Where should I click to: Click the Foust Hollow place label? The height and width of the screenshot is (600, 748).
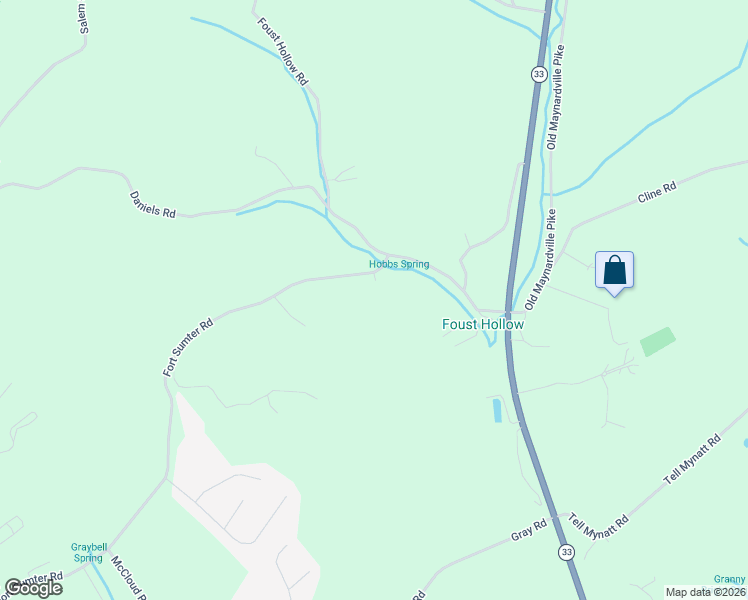(x=483, y=324)
